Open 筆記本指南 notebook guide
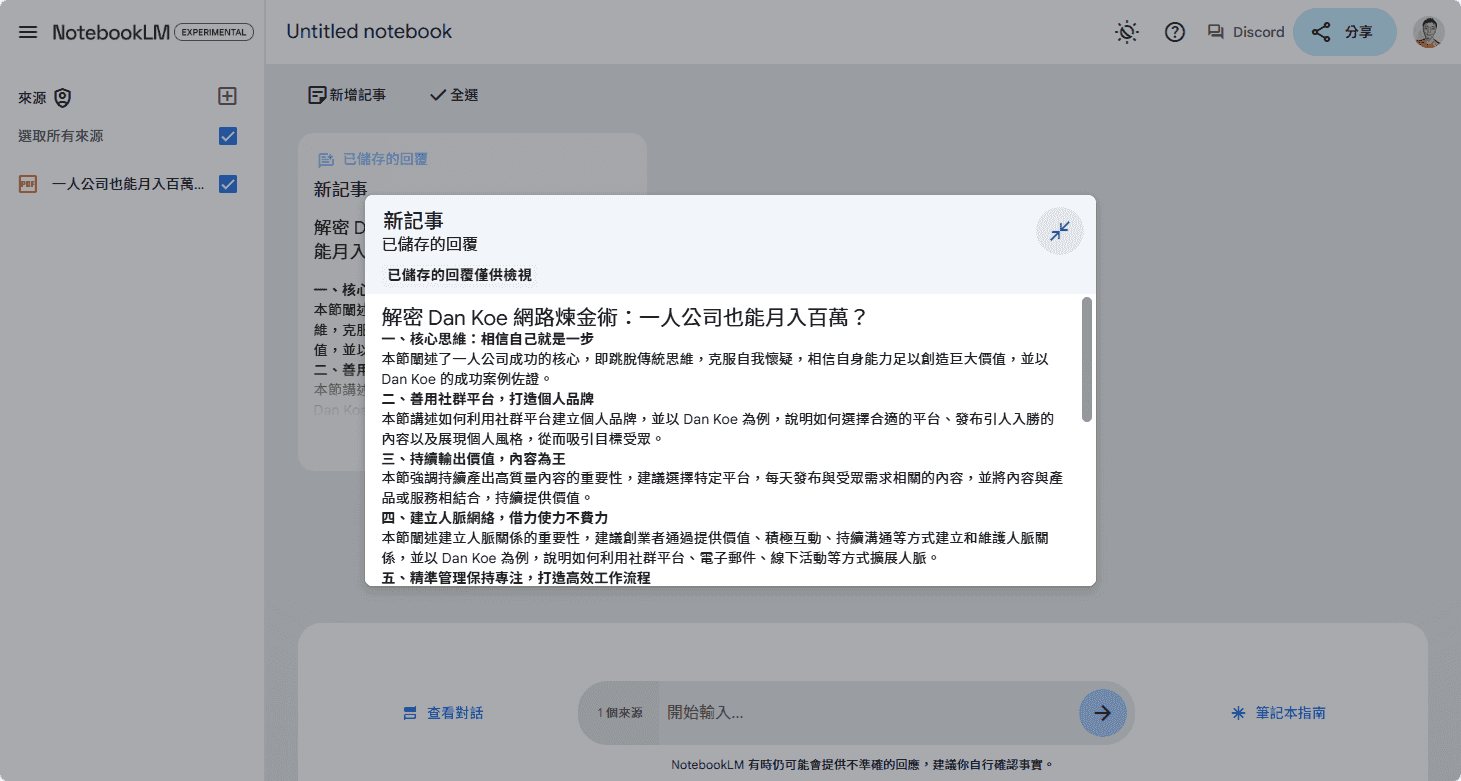 (1278, 713)
